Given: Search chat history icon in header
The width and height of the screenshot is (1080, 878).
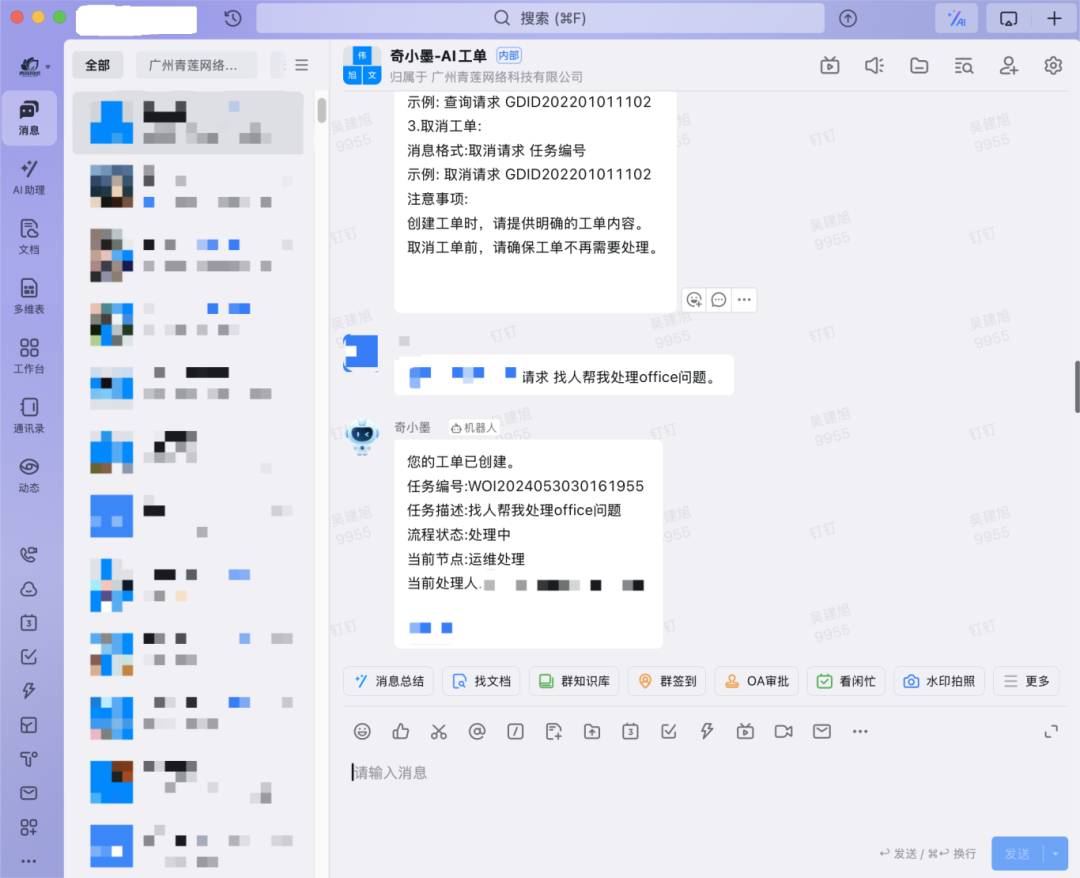Looking at the screenshot, I should point(964,65).
